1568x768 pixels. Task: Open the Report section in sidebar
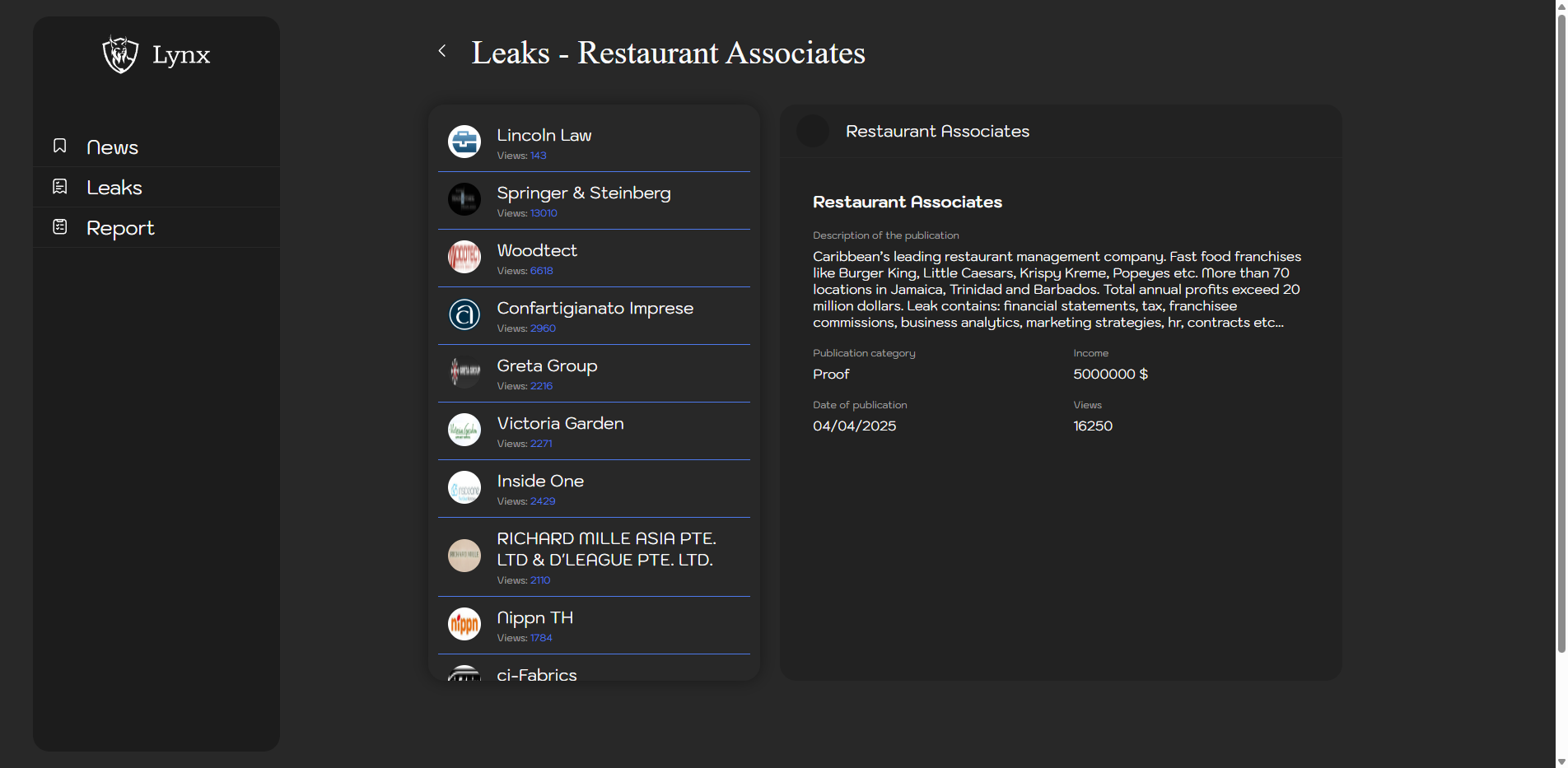[120, 228]
